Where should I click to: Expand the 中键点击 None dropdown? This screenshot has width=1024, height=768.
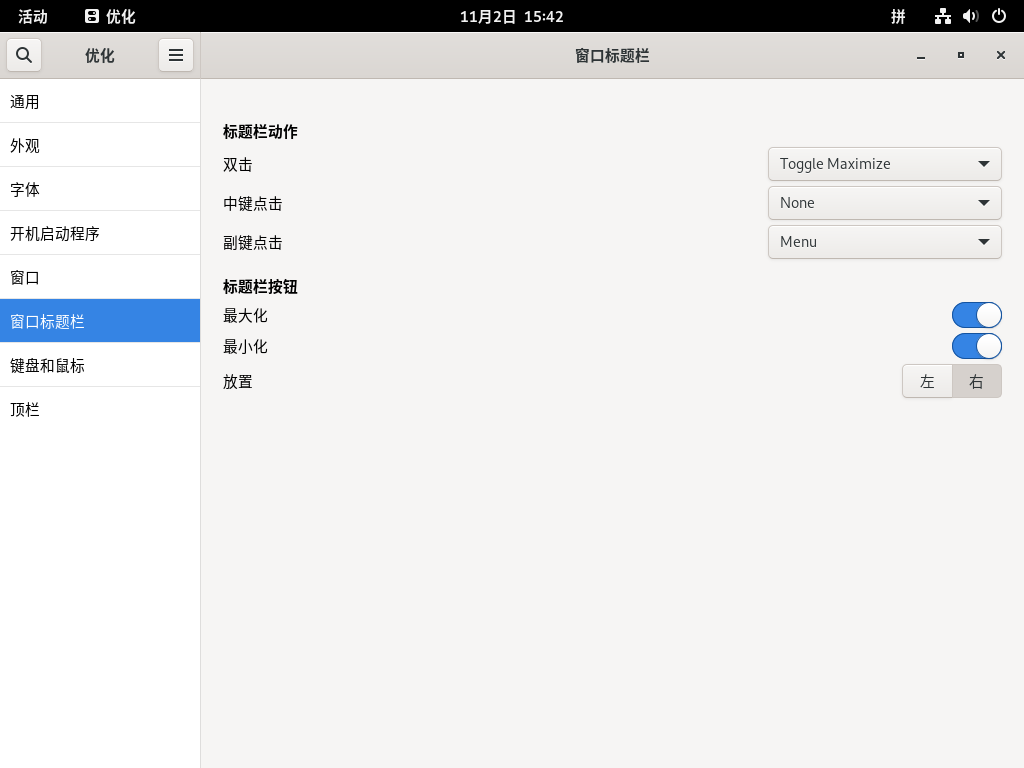click(x=884, y=203)
